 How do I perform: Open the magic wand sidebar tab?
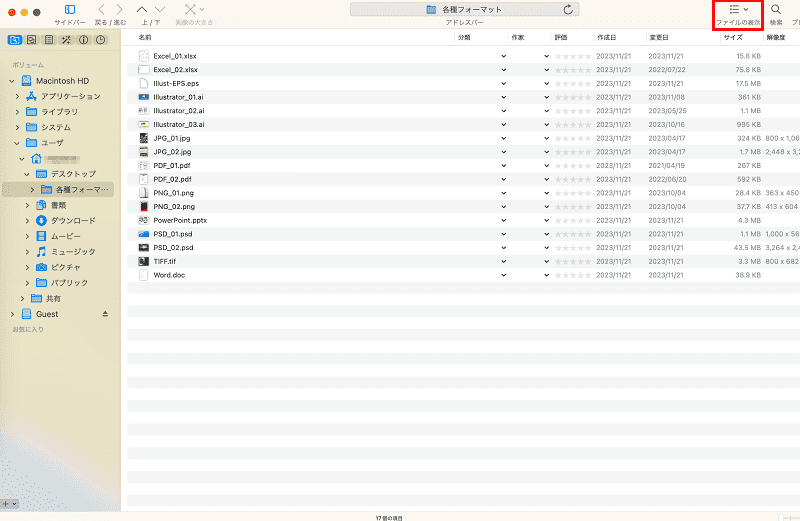[x=66, y=39]
